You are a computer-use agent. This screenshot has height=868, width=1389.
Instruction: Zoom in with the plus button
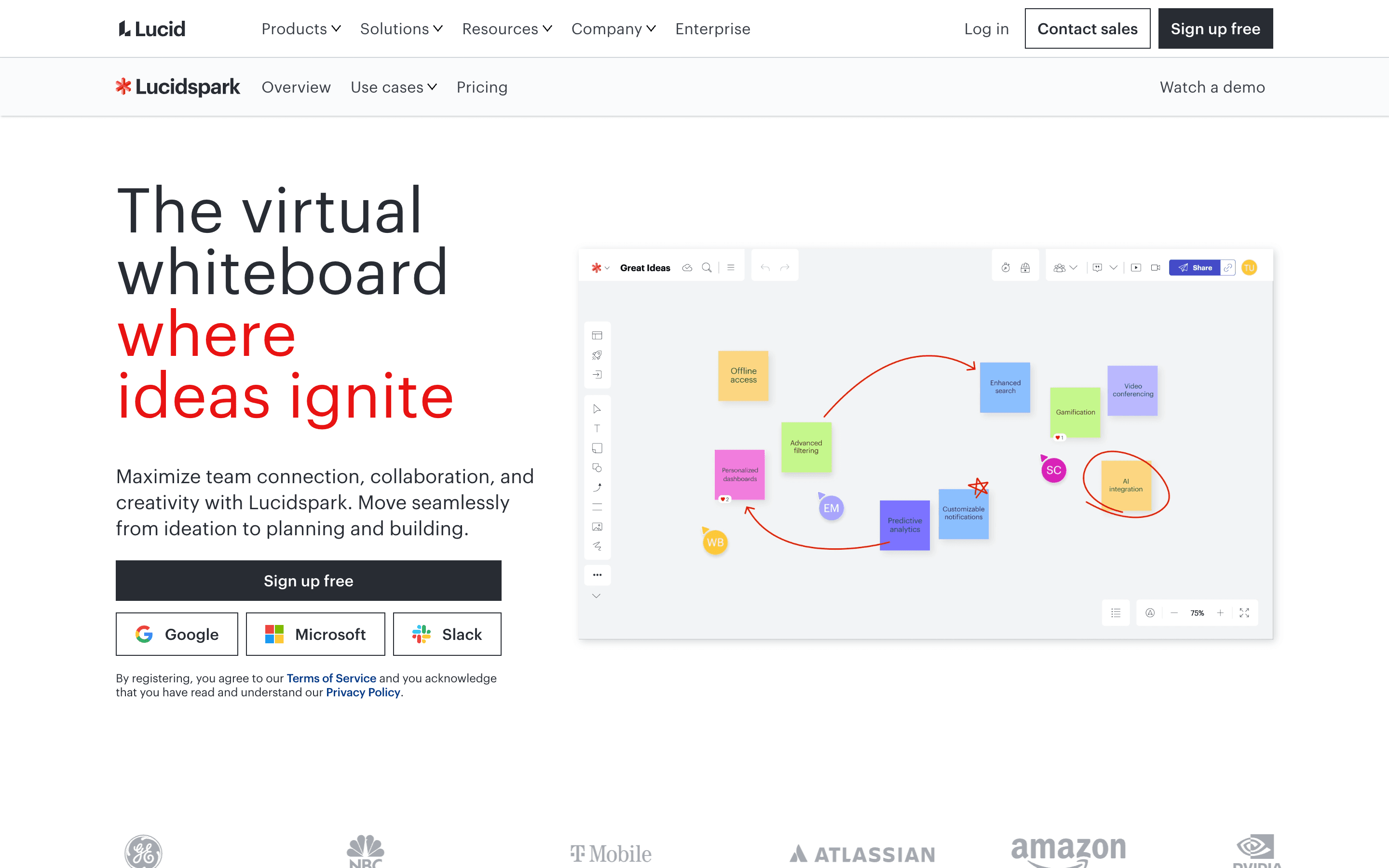point(1220,613)
